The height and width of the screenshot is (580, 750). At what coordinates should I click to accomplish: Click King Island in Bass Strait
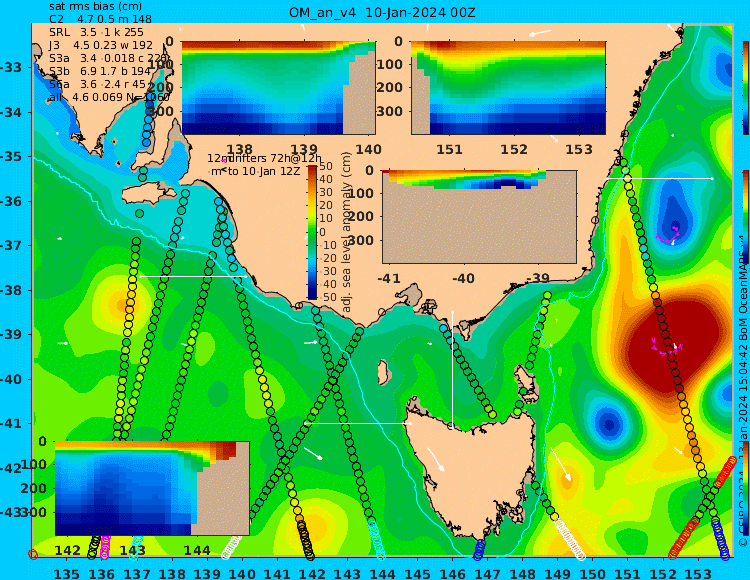pyautogui.click(x=383, y=372)
